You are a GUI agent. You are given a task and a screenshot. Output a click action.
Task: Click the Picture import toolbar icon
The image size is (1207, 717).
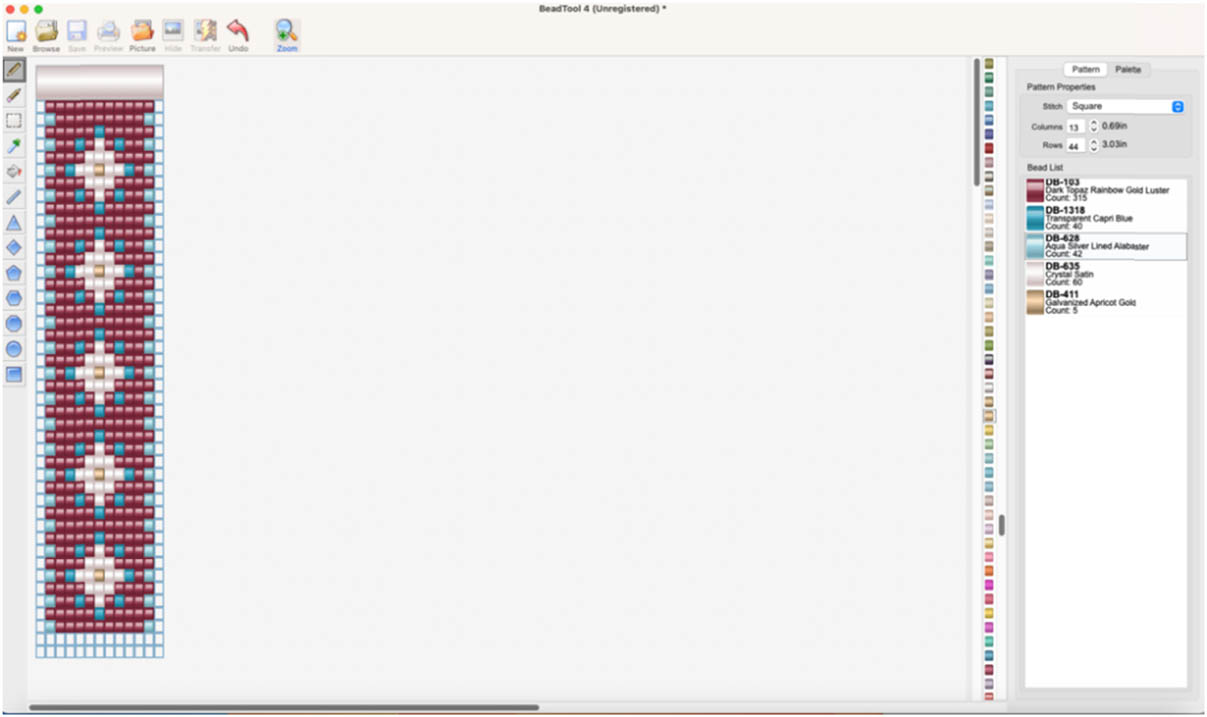(142, 35)
